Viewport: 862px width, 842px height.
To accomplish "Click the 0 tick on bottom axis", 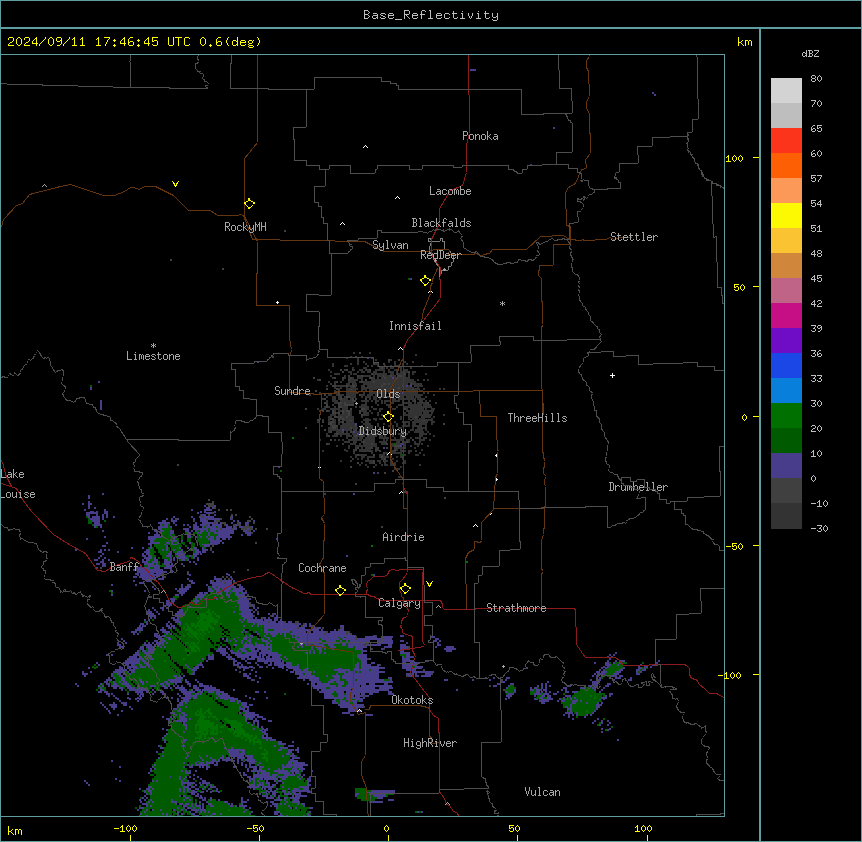I will 386,829.
